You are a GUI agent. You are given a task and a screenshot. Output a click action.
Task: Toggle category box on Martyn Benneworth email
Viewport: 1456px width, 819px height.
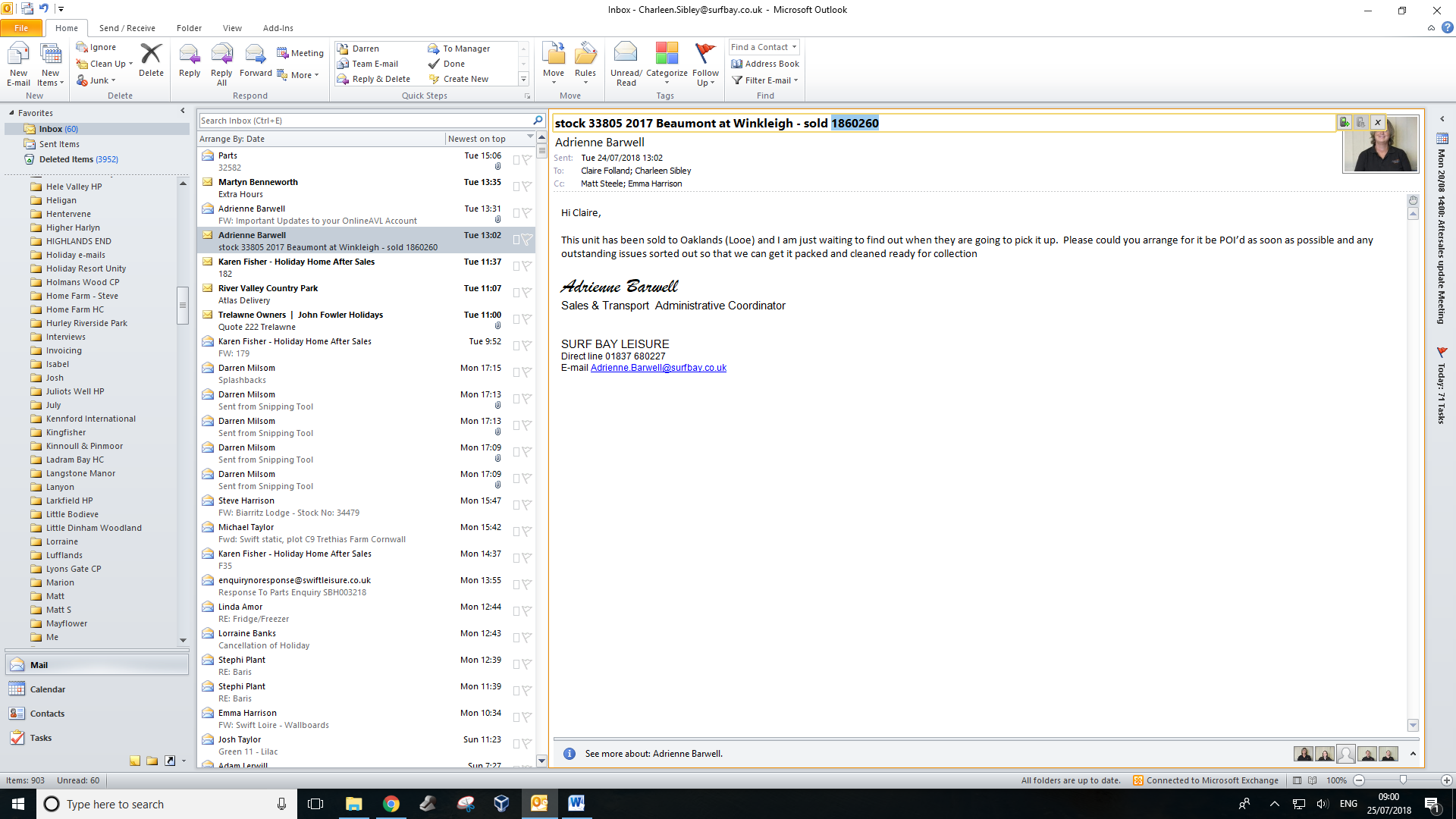click(516, 187)
